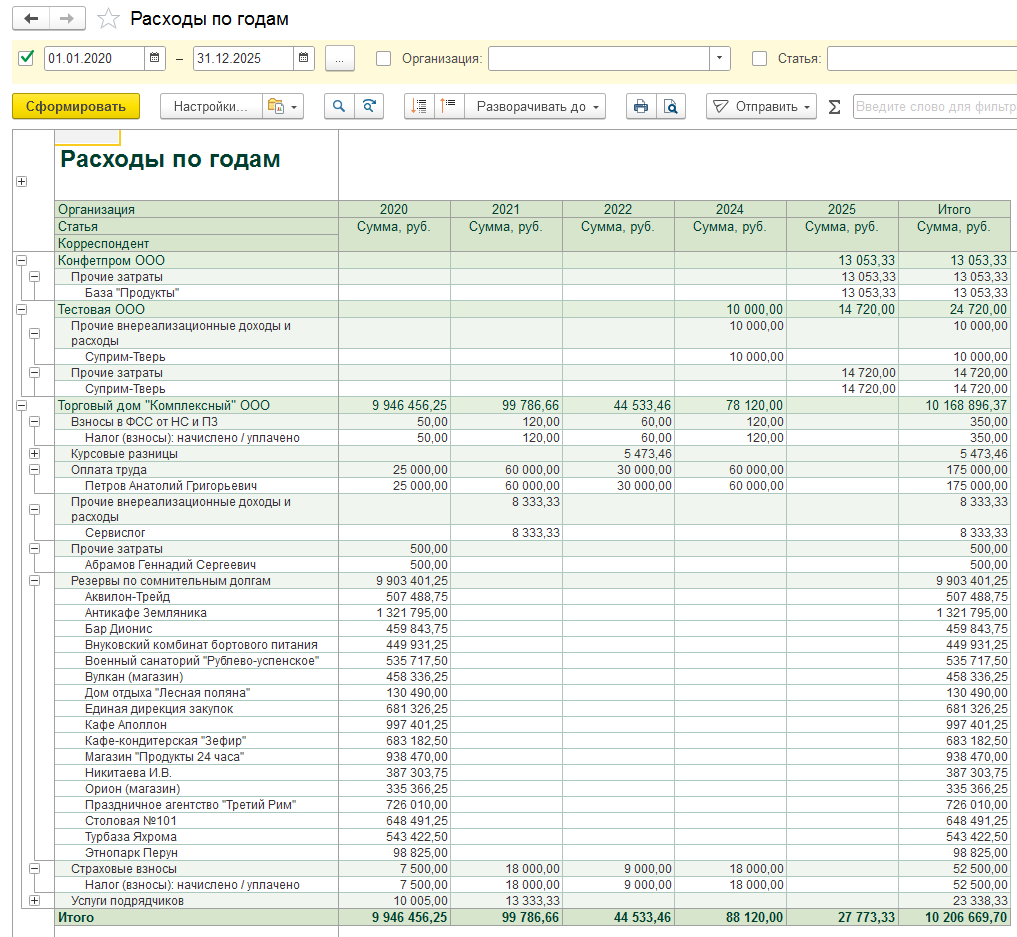Expand the Курсовые разницы group

point(35,454)
